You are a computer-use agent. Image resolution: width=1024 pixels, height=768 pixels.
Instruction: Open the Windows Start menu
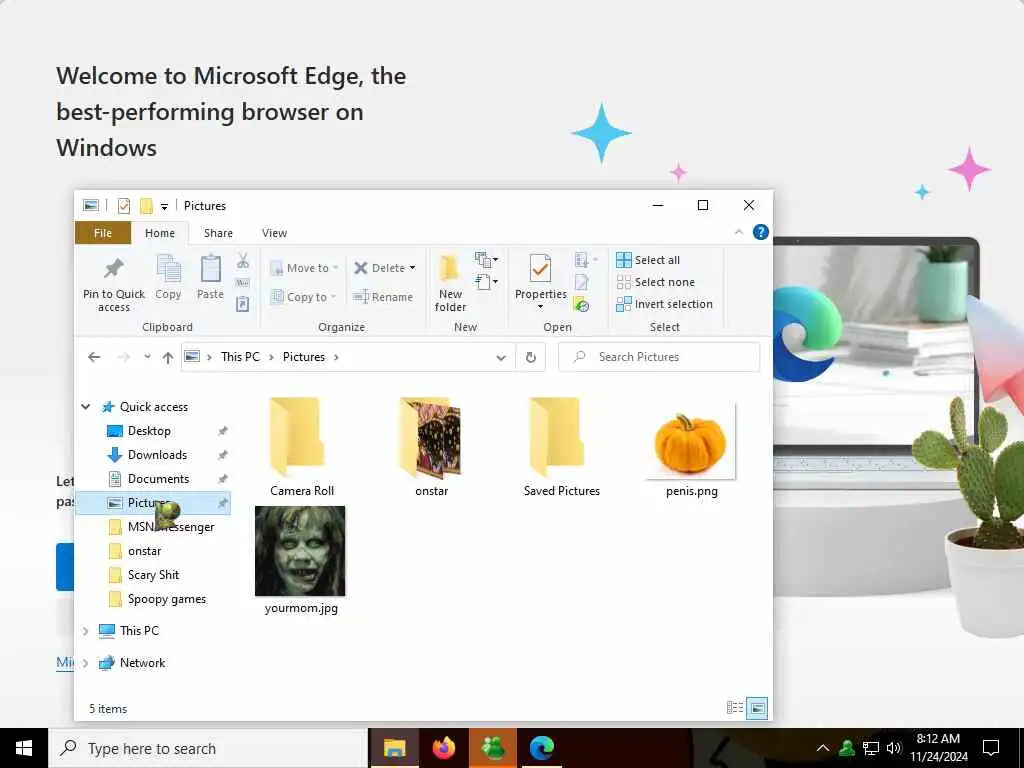[x=24, y=748]
